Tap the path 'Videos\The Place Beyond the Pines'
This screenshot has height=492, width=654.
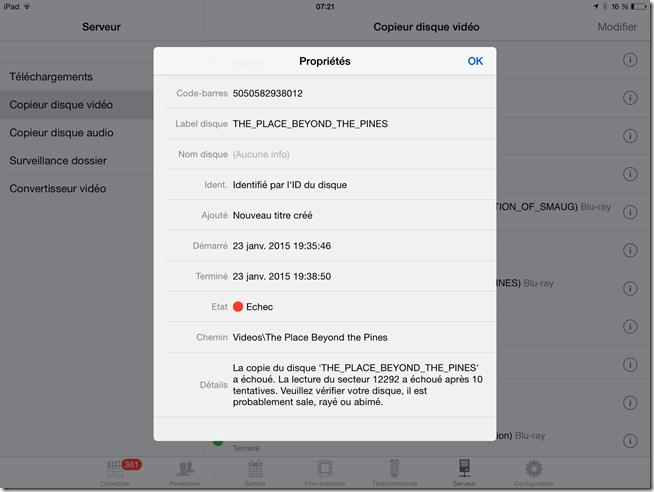pyautogui.click(x=310, y=337)
